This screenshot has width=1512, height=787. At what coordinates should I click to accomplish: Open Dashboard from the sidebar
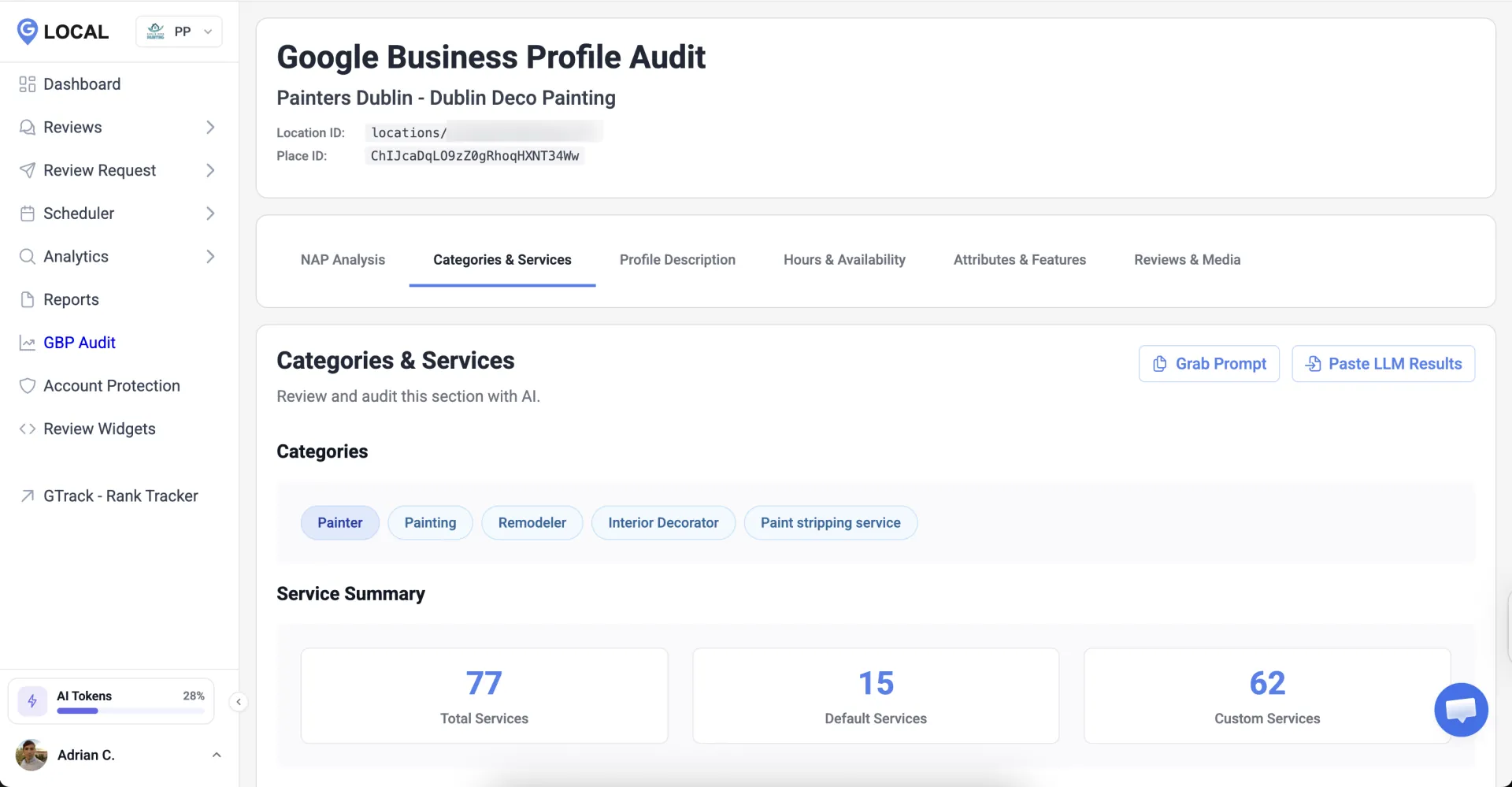[82, 84]
